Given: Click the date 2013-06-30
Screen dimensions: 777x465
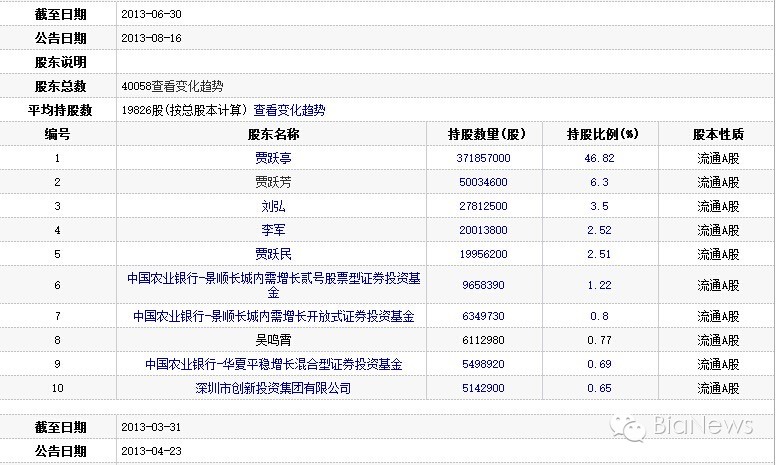Looking at the screenshot, I should click(151, 14).
